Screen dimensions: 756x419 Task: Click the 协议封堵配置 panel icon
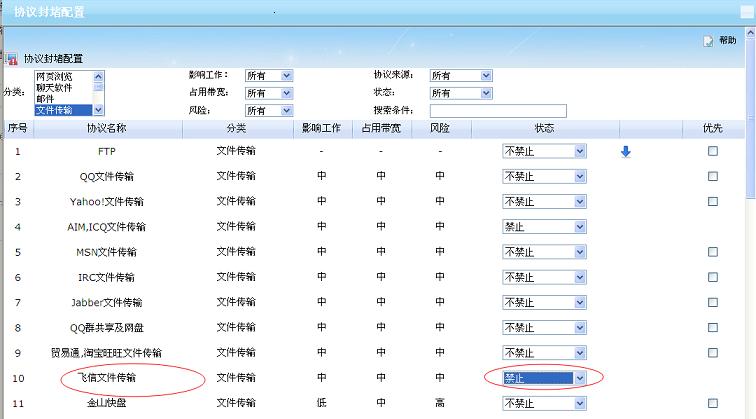pos(12,59)
